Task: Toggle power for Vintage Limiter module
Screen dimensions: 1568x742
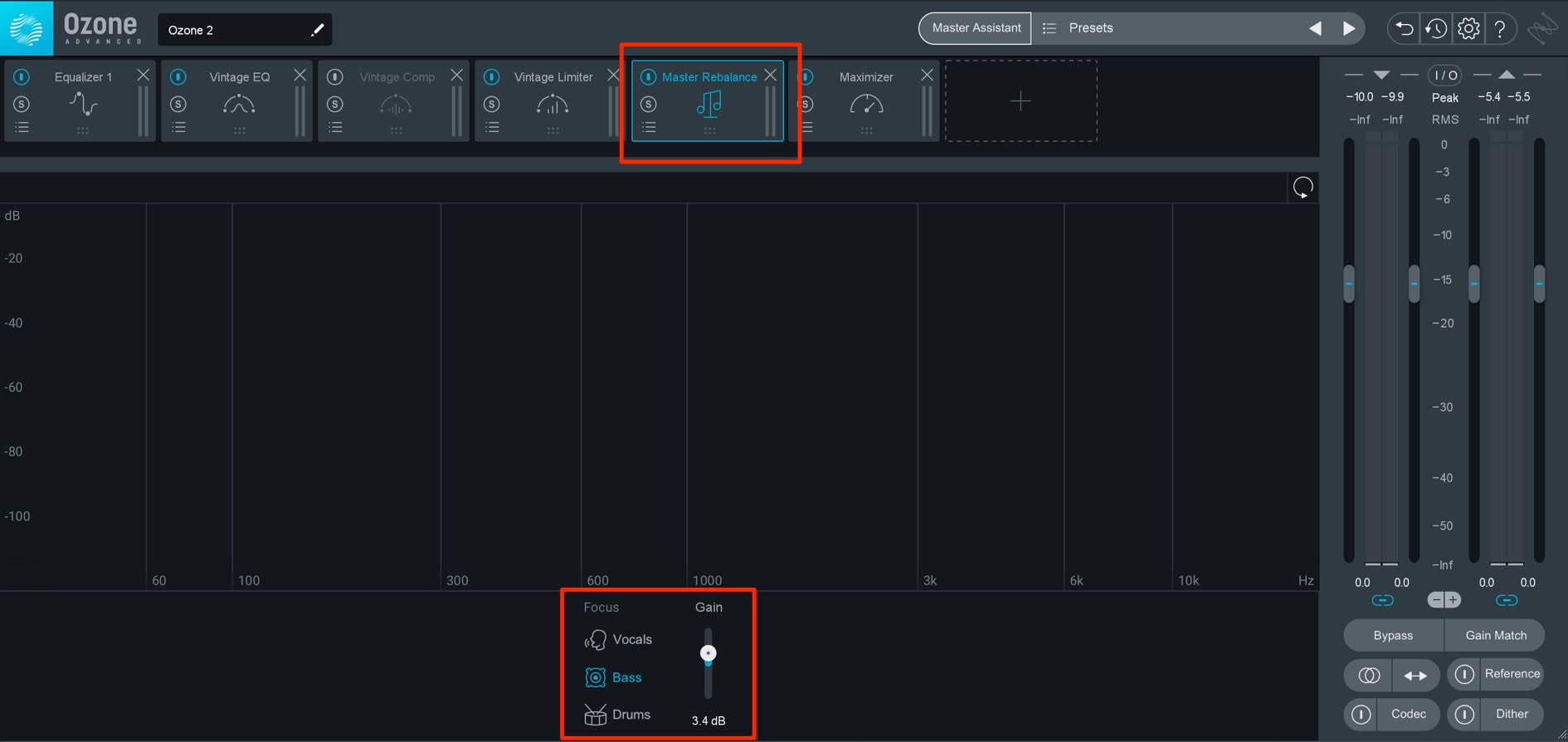Action: (x=492, y=76)
